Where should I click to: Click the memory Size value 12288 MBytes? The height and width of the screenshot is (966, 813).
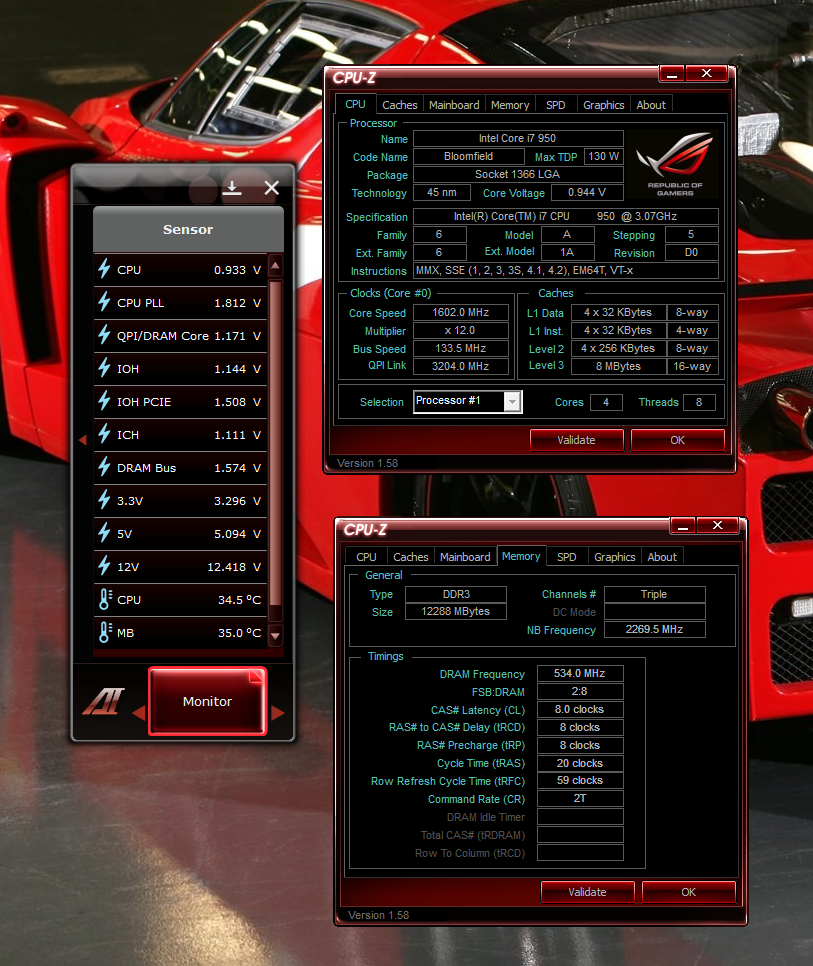point(456,611)
